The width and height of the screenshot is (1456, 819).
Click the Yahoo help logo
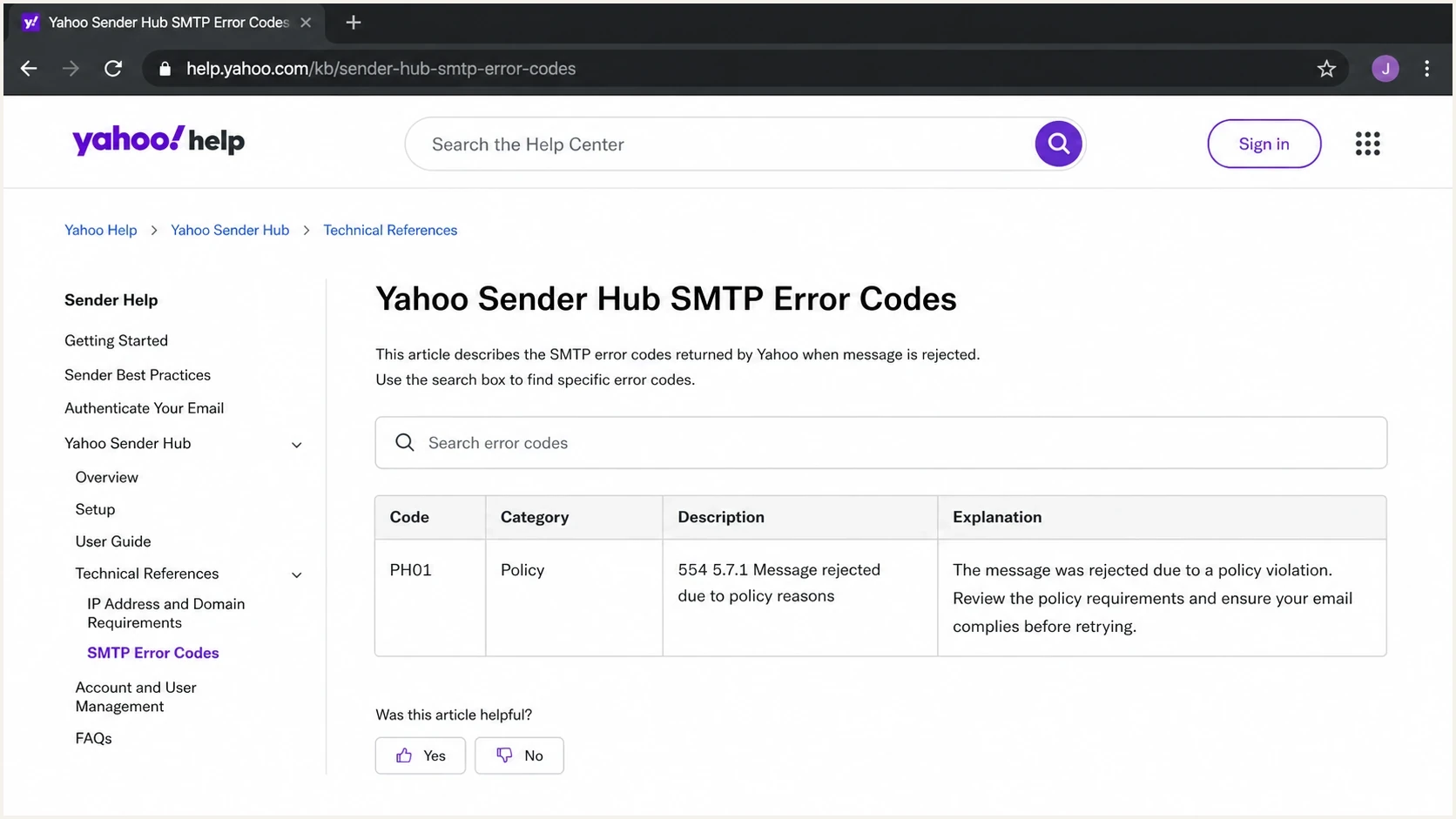tap(158, 141)
